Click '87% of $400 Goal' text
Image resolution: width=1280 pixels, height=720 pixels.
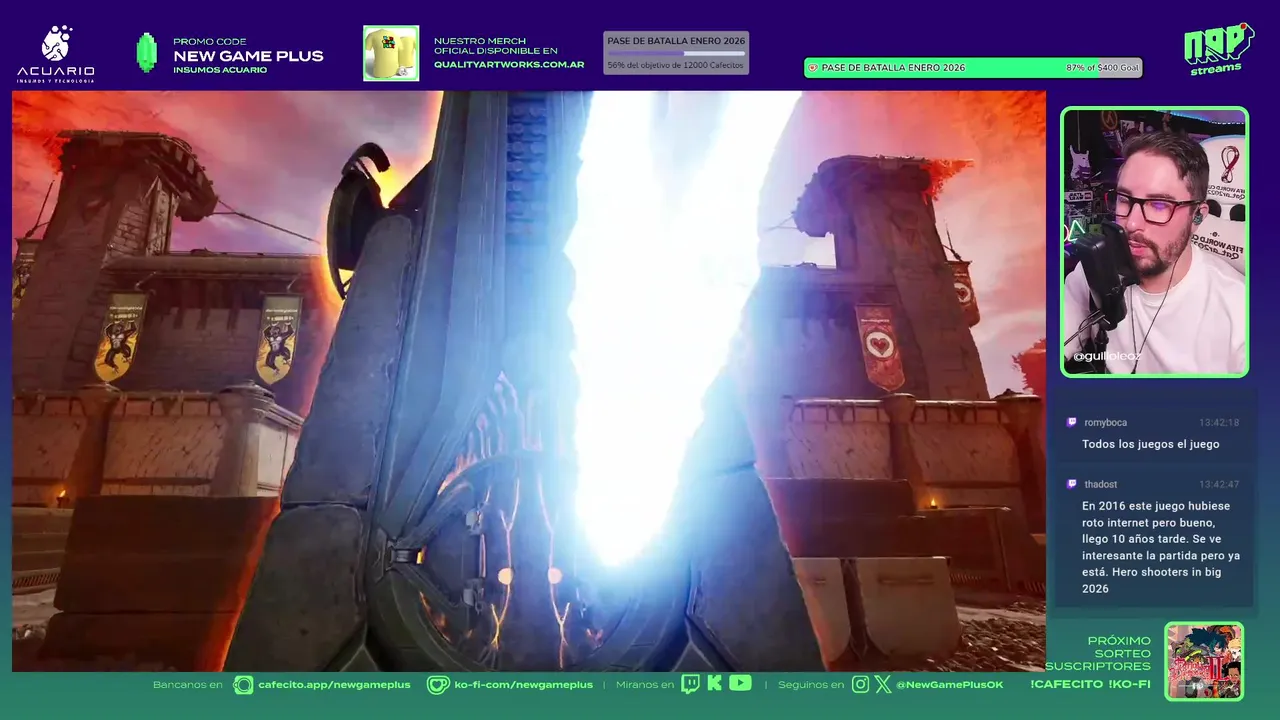point(1102,68)
